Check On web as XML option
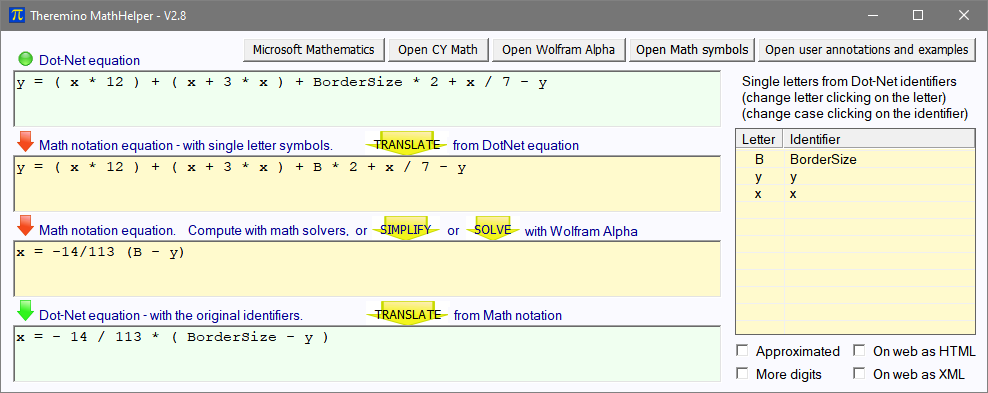988x393 pixels. point(859,373)
